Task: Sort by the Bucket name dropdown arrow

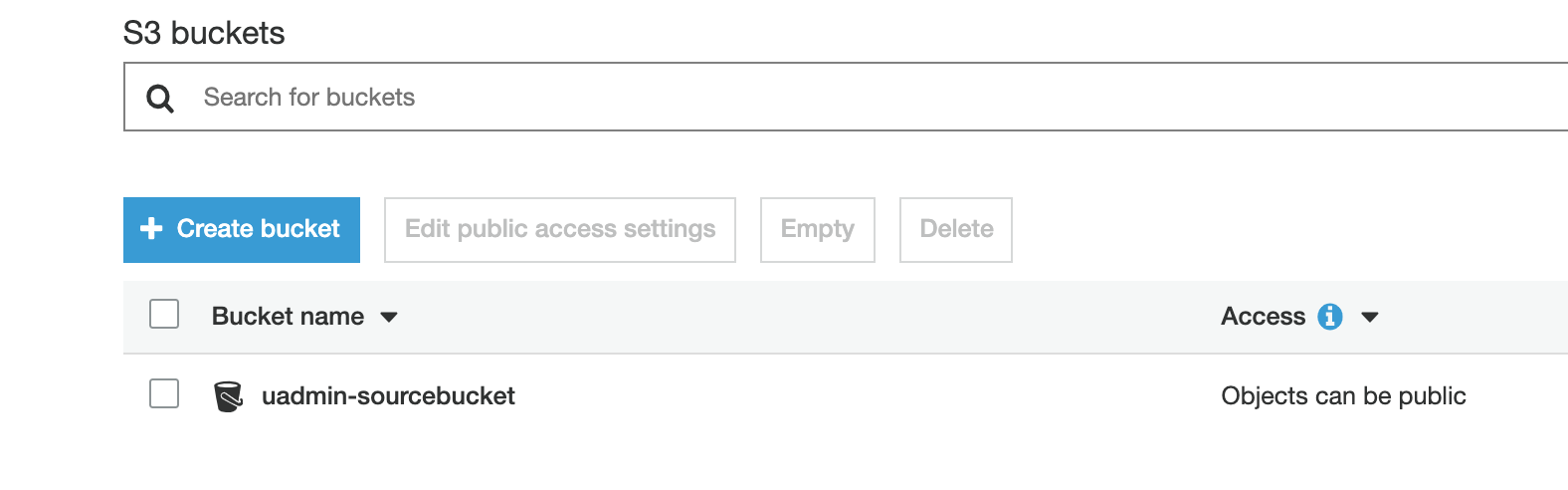Action: coord(389,318)
